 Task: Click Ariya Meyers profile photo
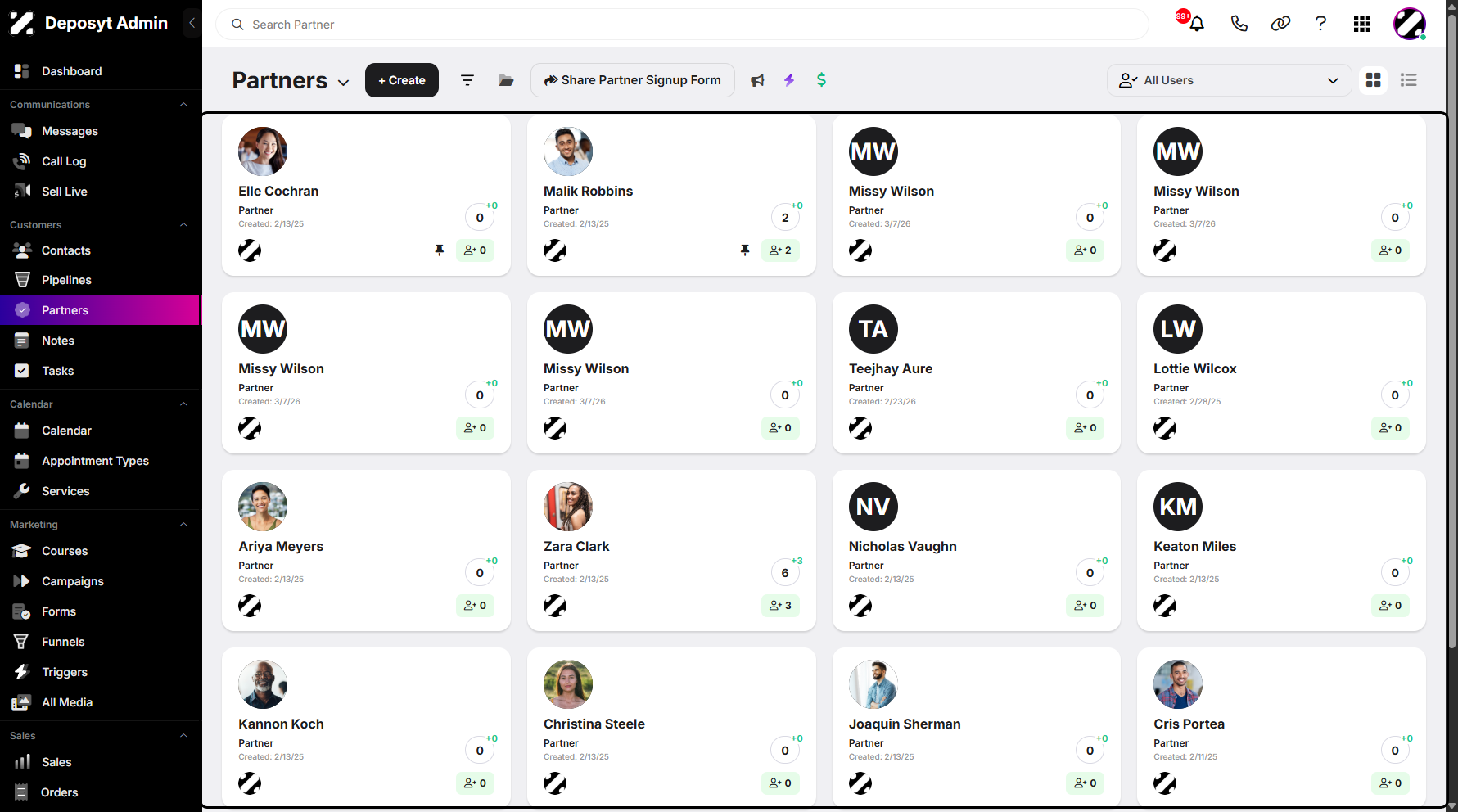[x=263, y=507]
